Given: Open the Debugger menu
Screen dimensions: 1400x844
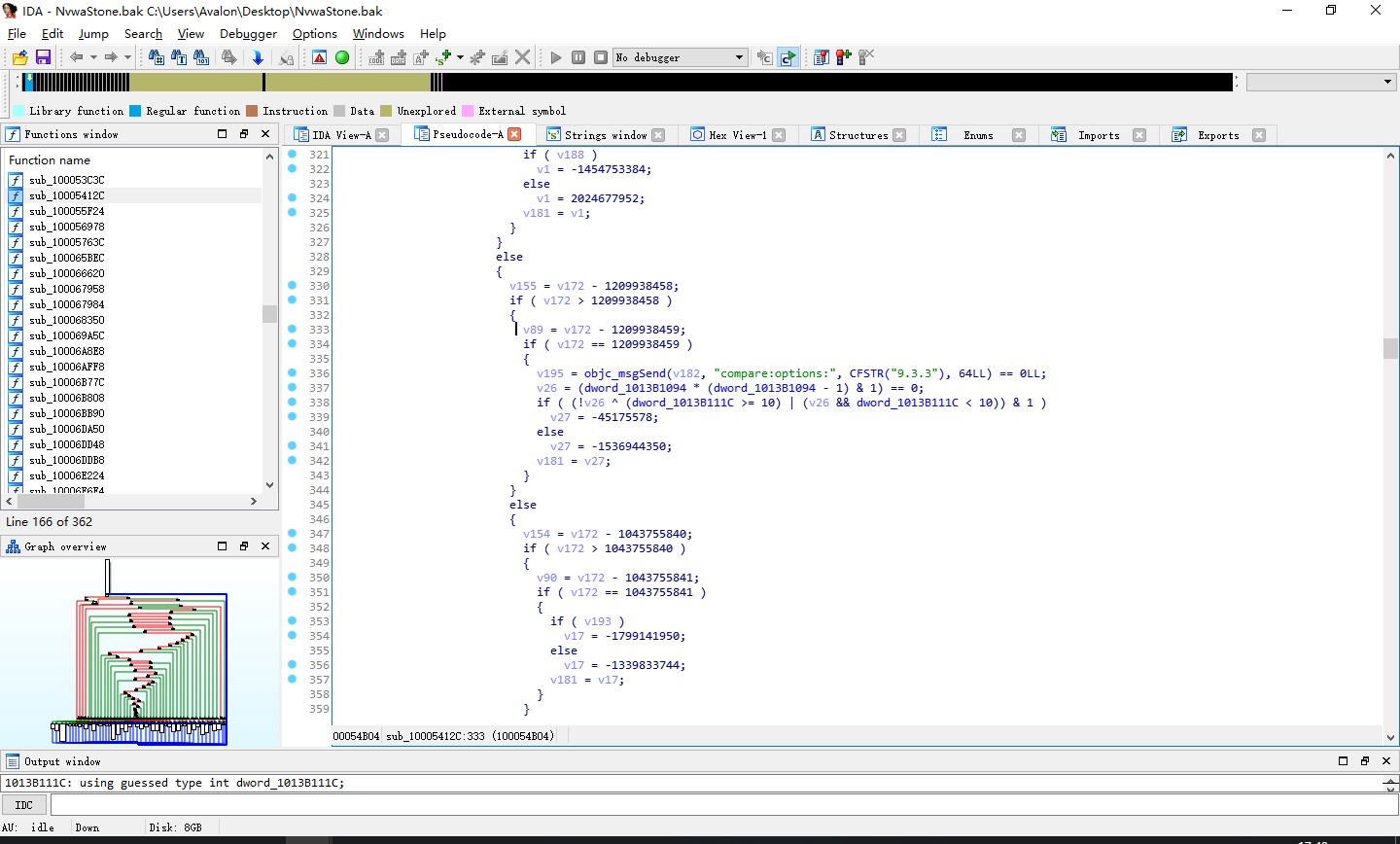Looking at the screenshot, I should (x=248, y=33).
